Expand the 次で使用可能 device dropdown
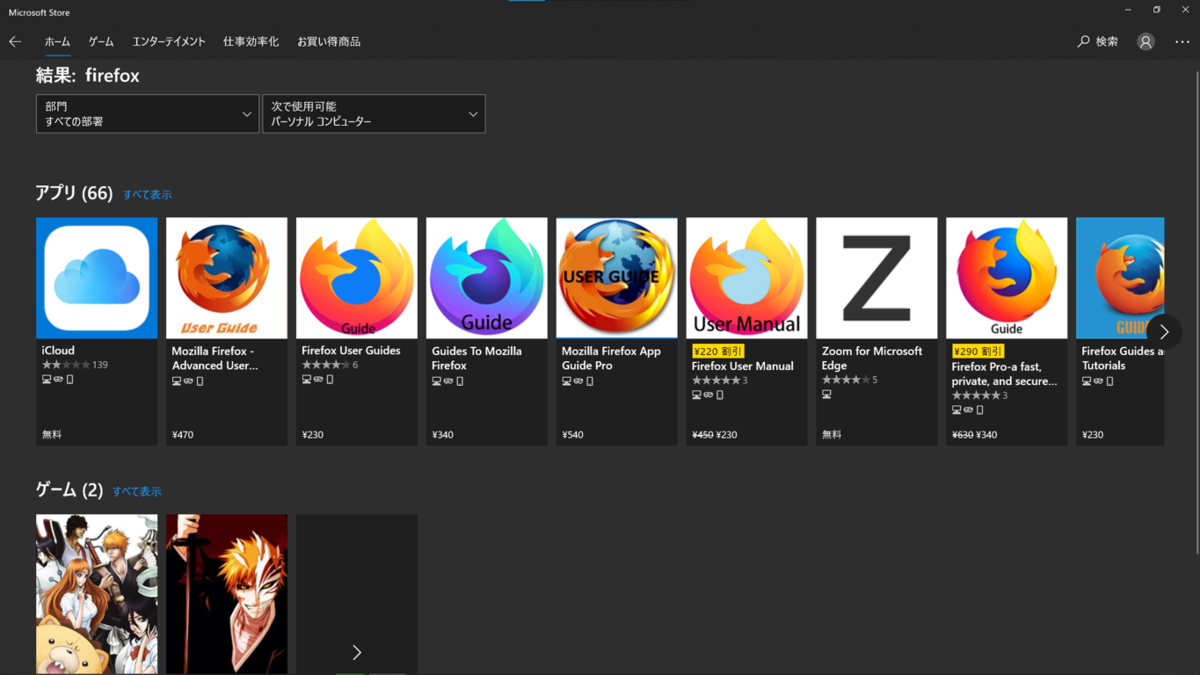 374,114
